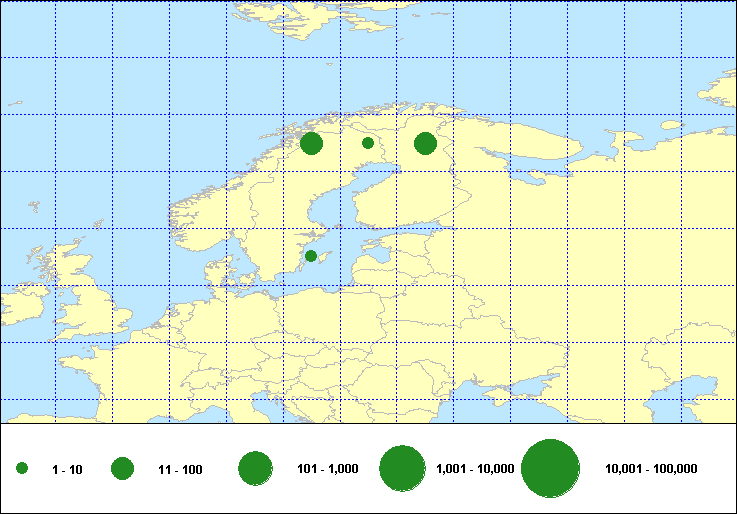Screen dimensions: 737x514
Task: Click the "11 - 100" legend label
Action: [180, 470]
